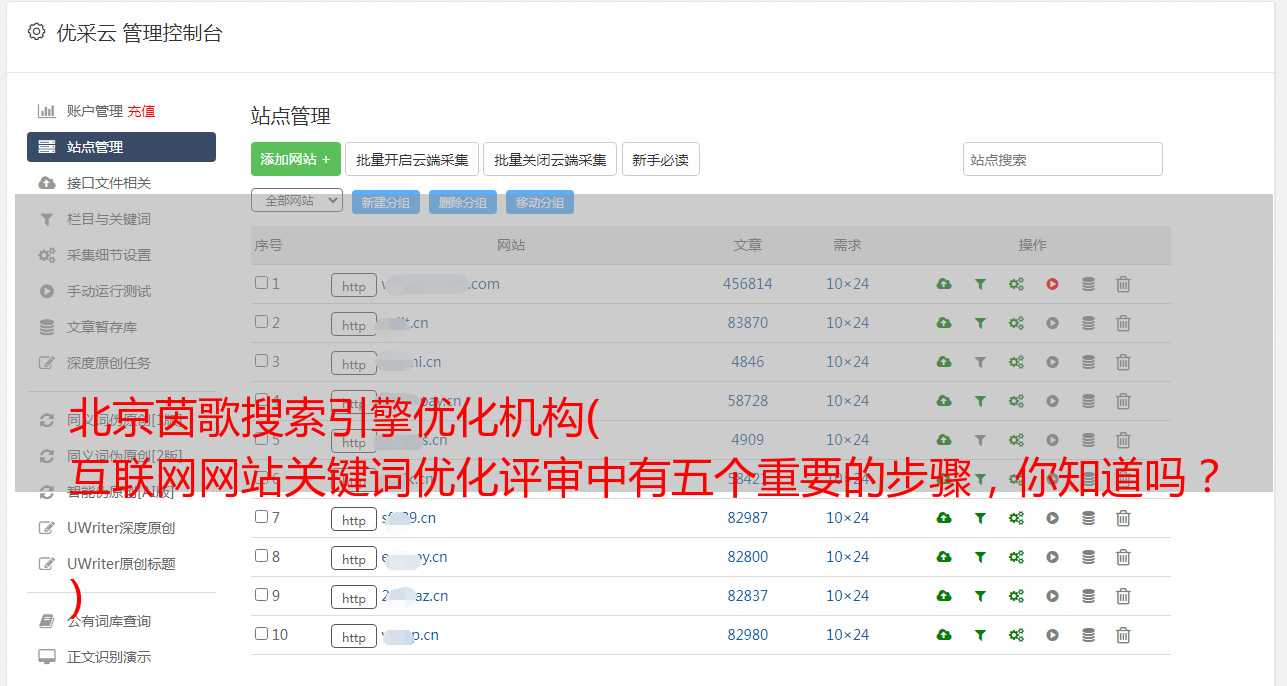Tick the checkbox for site row 3
The height and width of the screenshot is (686, 1287).
tap(261, 361)
